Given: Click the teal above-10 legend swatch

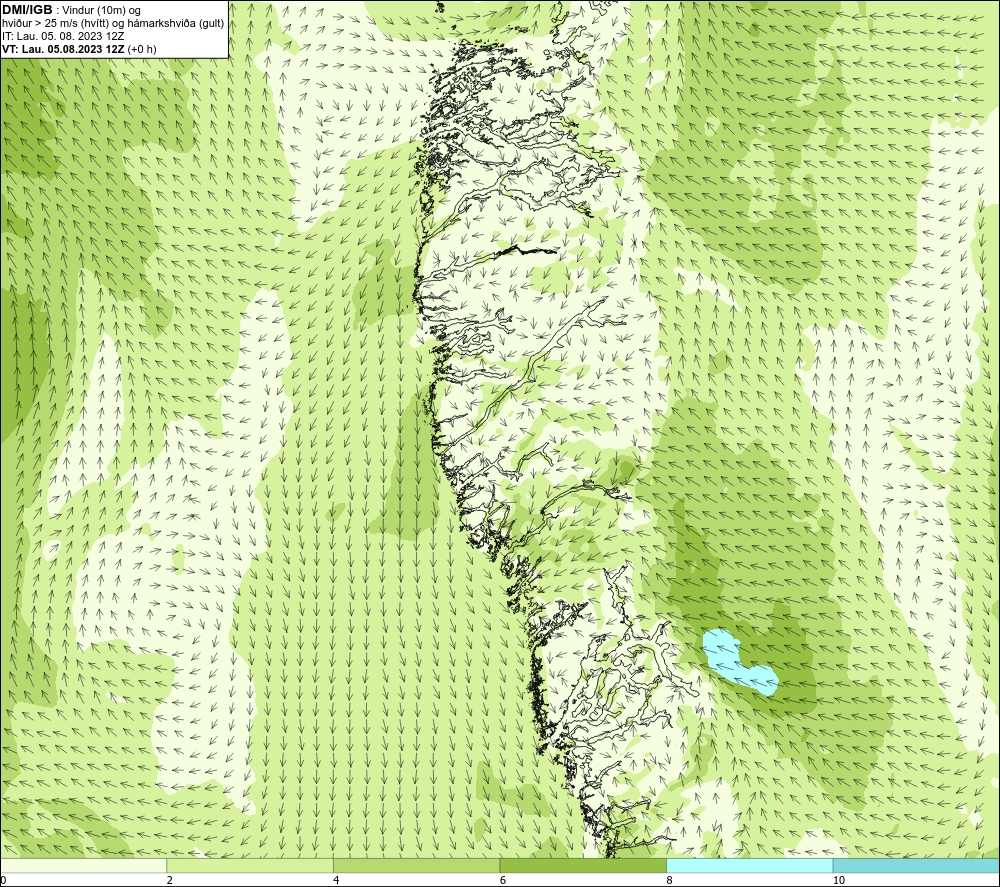Looking at the screenshot, I should point(916,865).
